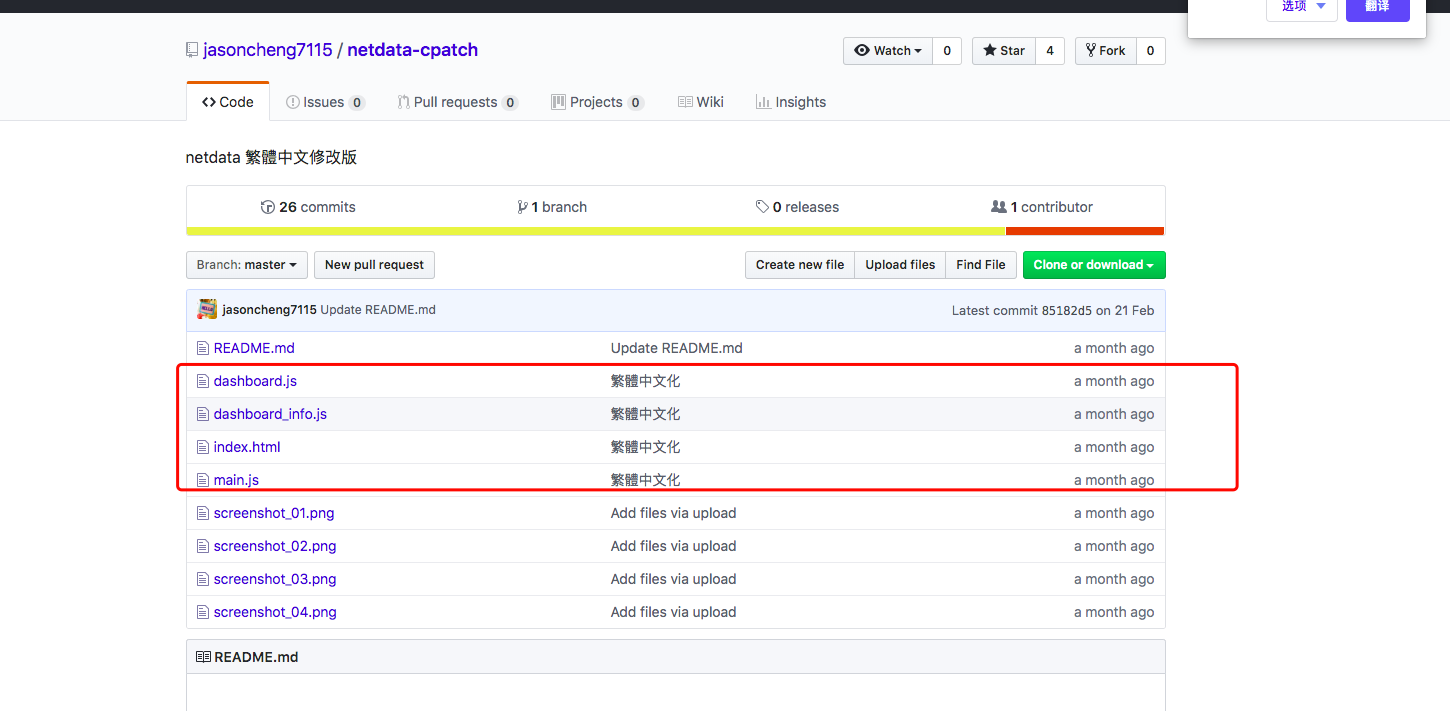The height and width of the screenshot is (711, 1450).
Task: Open dashboard_info.js file
Action: 270,414
